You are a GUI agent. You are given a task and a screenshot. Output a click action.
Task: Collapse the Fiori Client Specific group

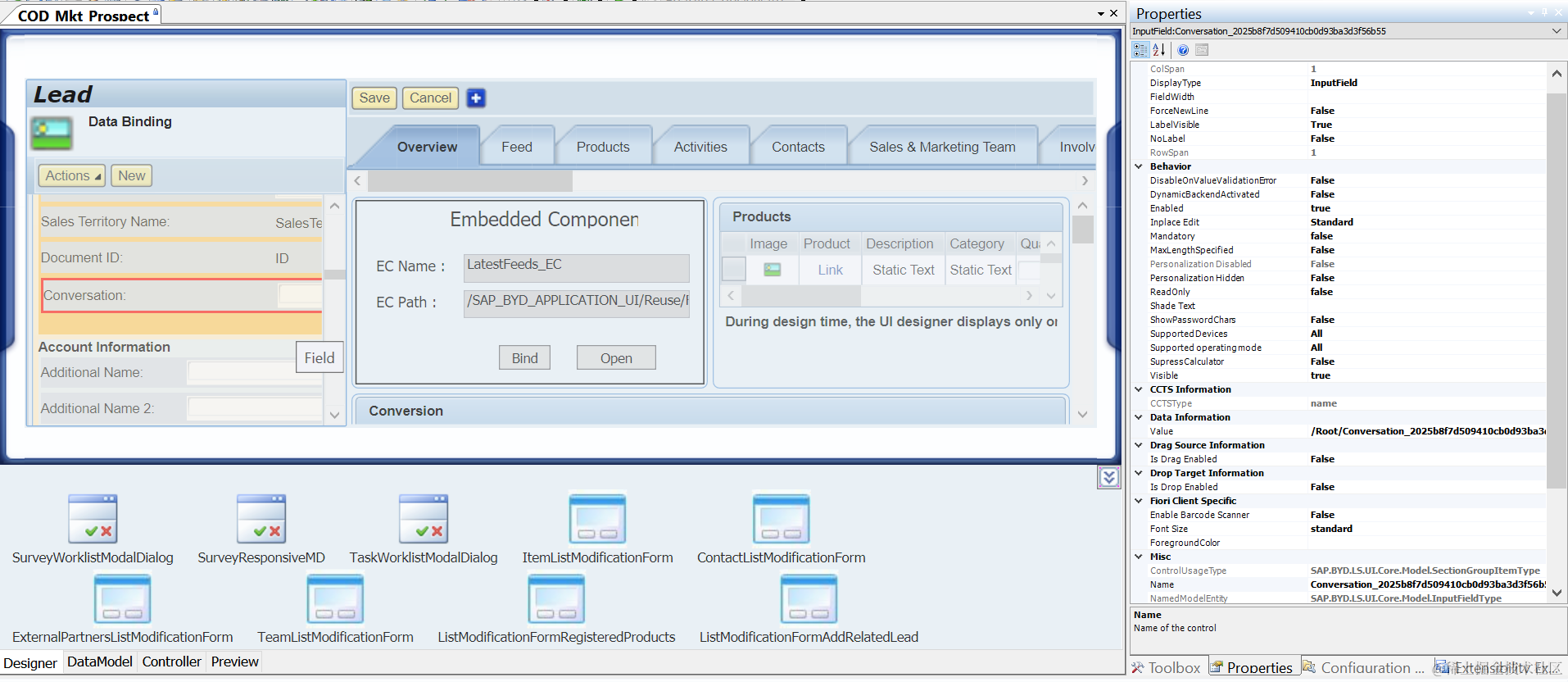tap(1138, 501)
